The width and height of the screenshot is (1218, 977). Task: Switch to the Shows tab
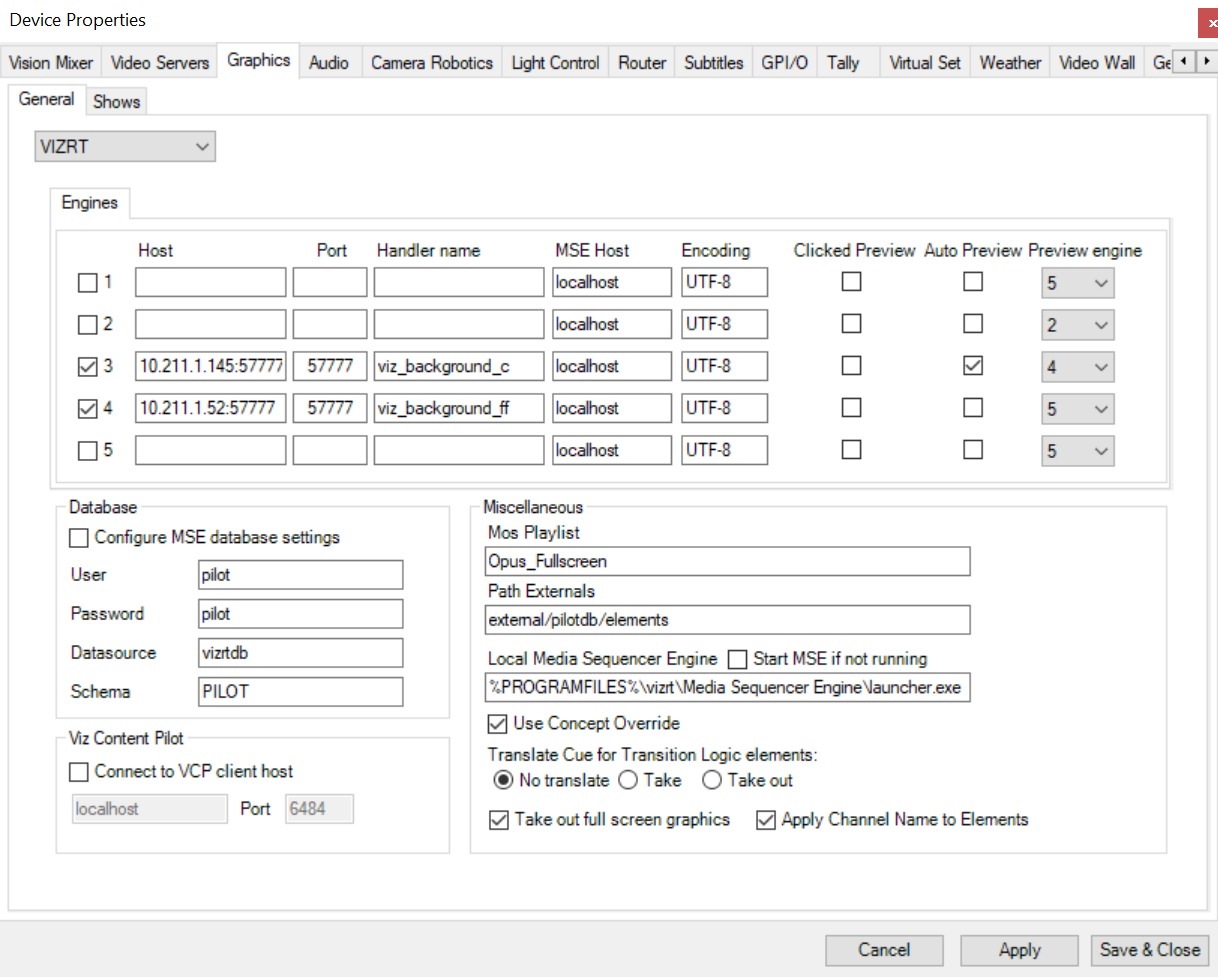click(117, 102)
